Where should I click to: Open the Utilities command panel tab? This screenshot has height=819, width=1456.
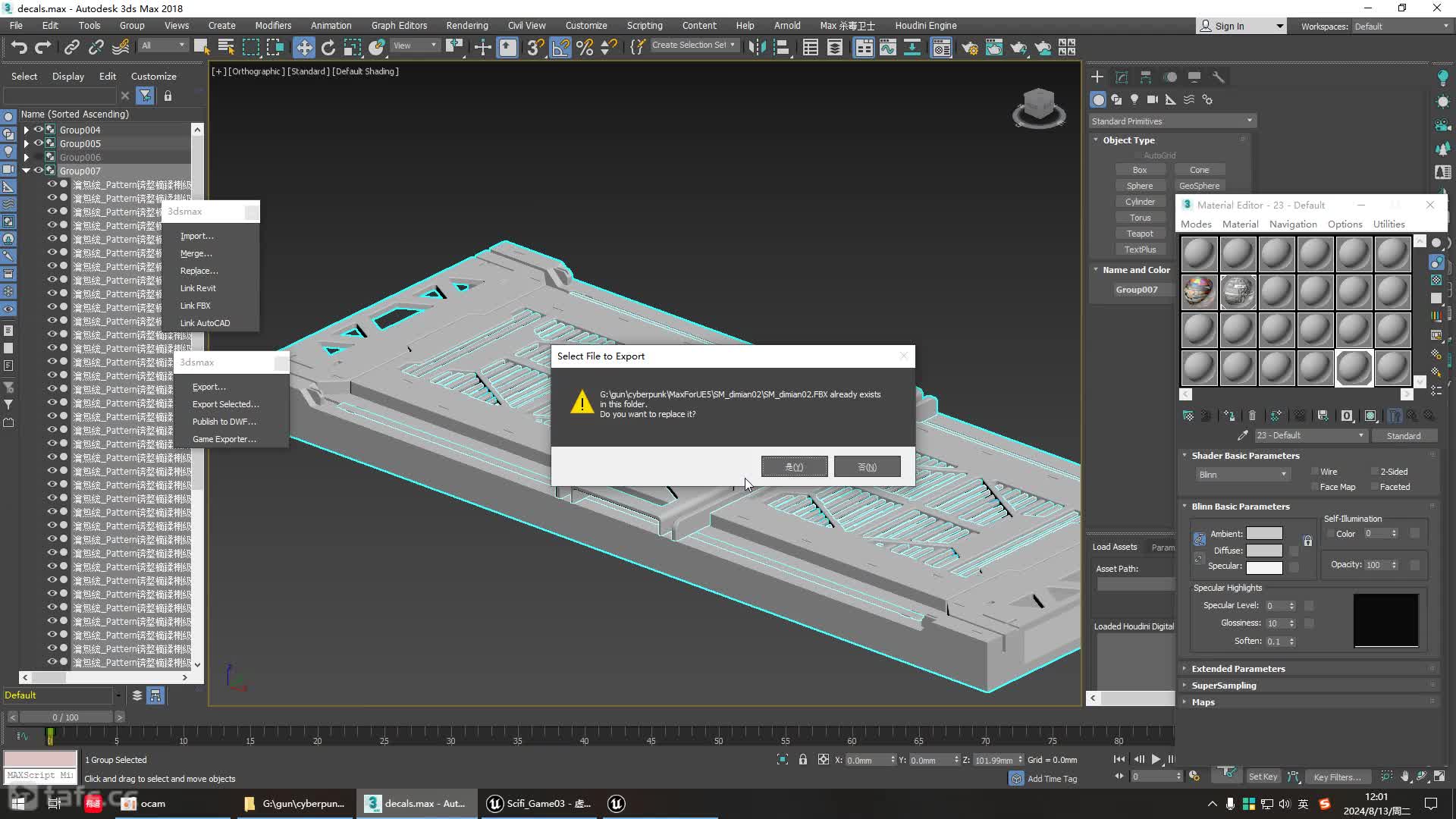1219,77
